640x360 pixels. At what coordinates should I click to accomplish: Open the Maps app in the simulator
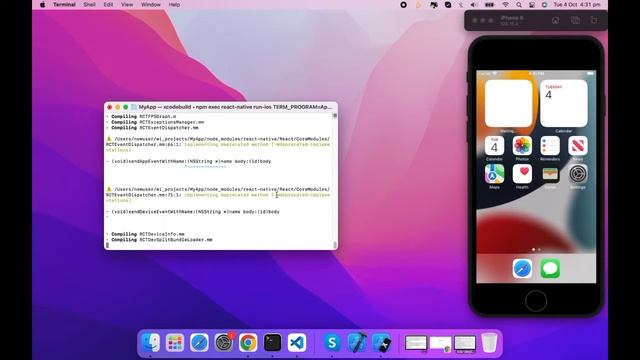pos(494,174)
